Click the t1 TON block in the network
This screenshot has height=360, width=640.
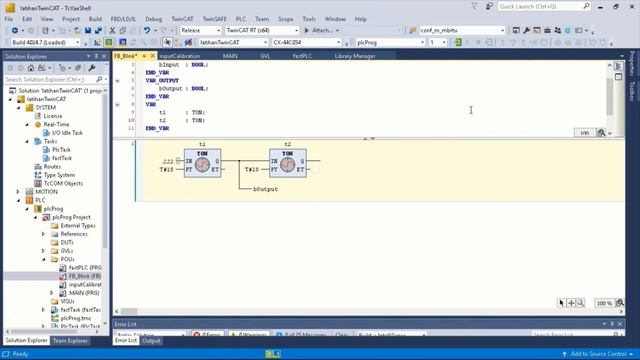[202, 162]
